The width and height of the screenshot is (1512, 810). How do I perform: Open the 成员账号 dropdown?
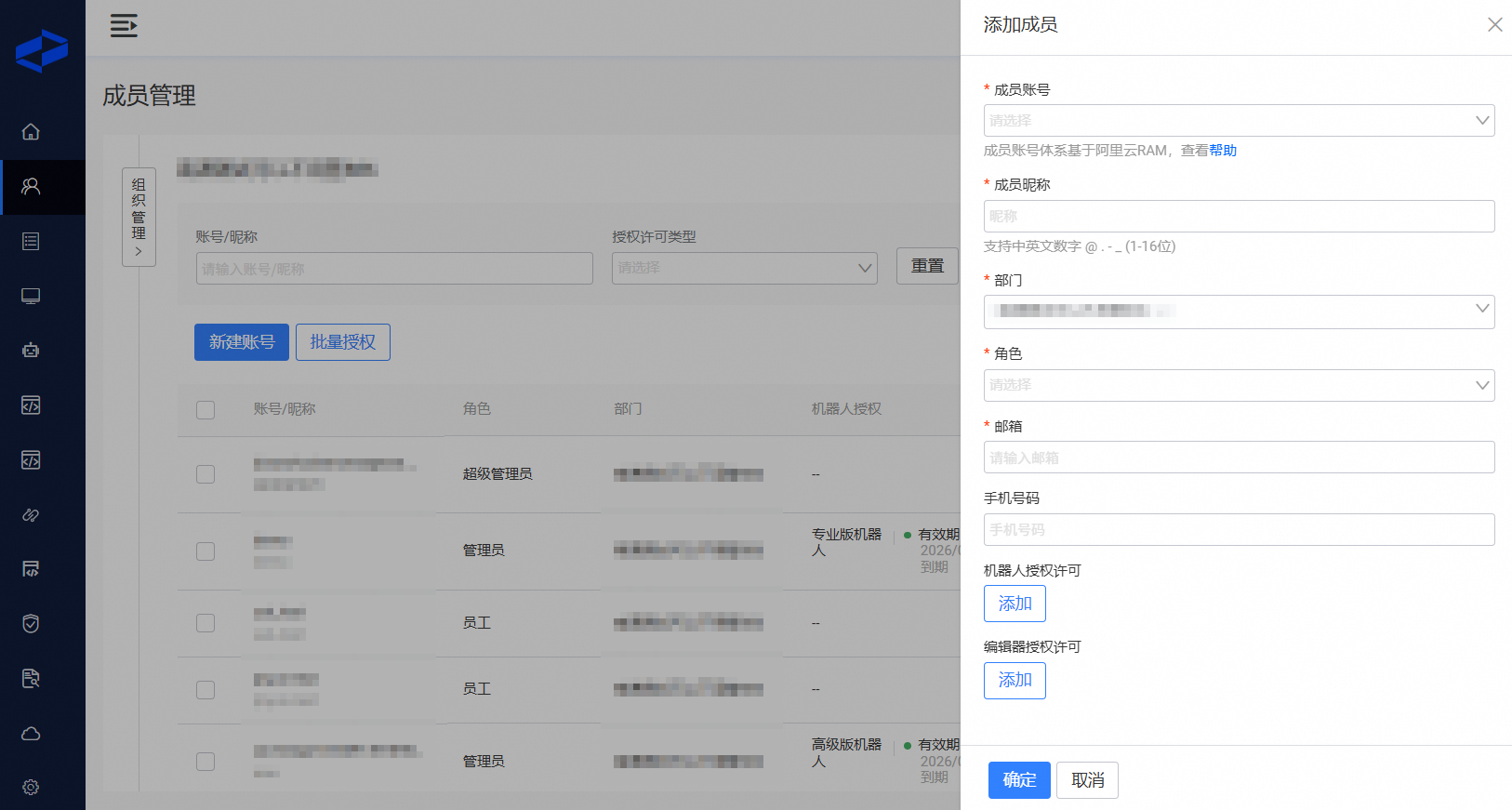1240,121
